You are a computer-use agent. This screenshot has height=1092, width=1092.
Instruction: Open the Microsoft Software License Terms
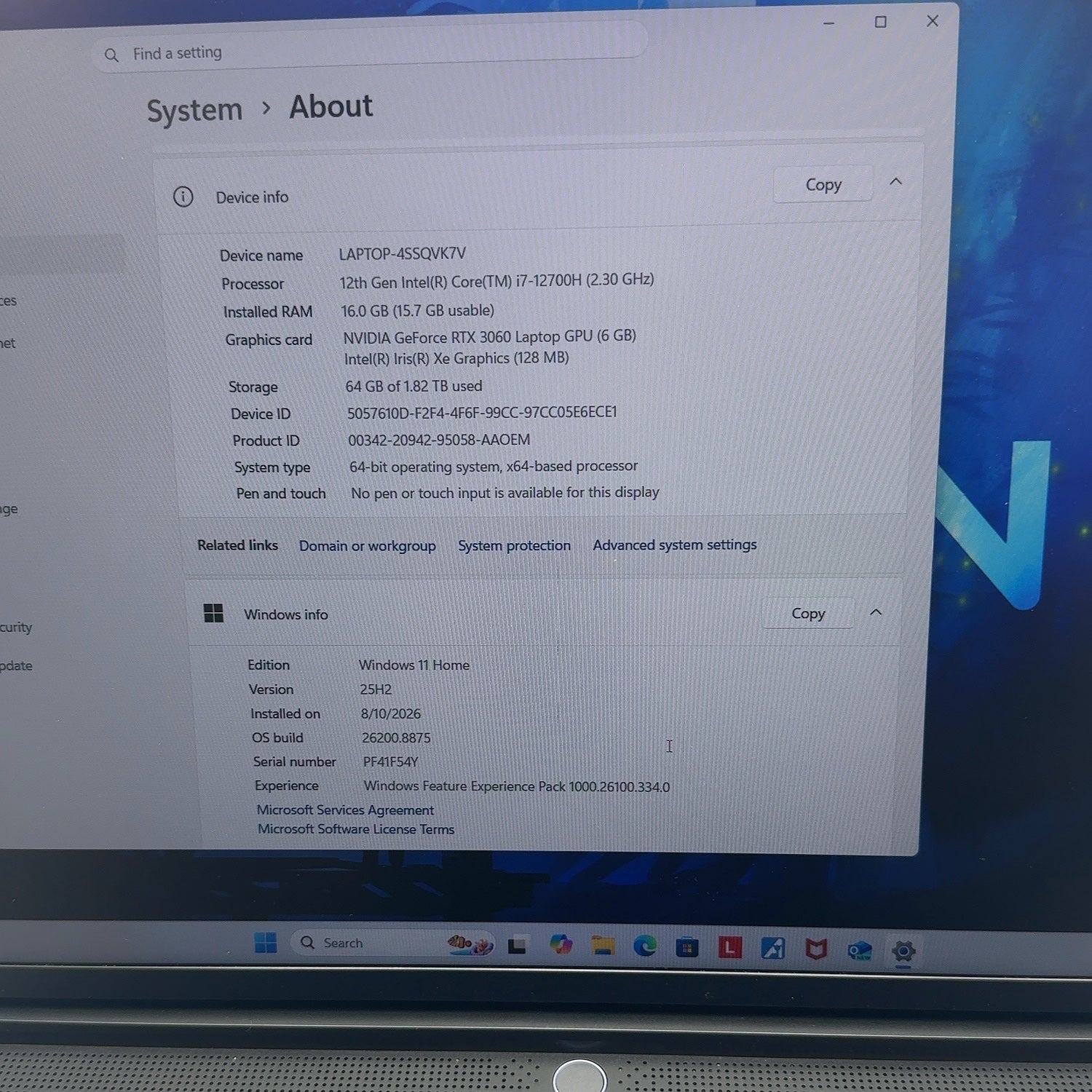(x=356, y=828)
